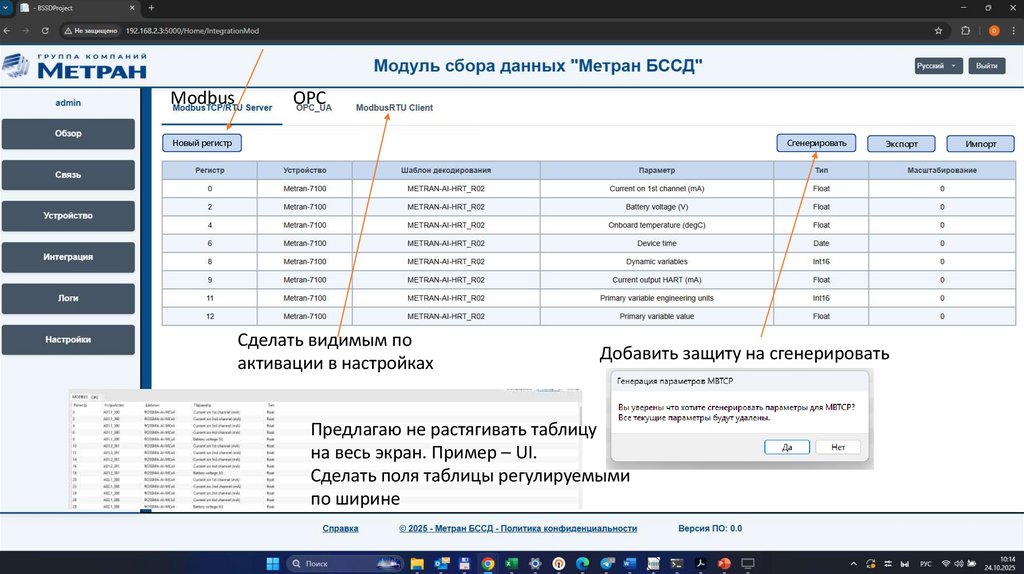1024x574 pixels.
Task: Open the Windows Start menu
Action: (273, 563)
